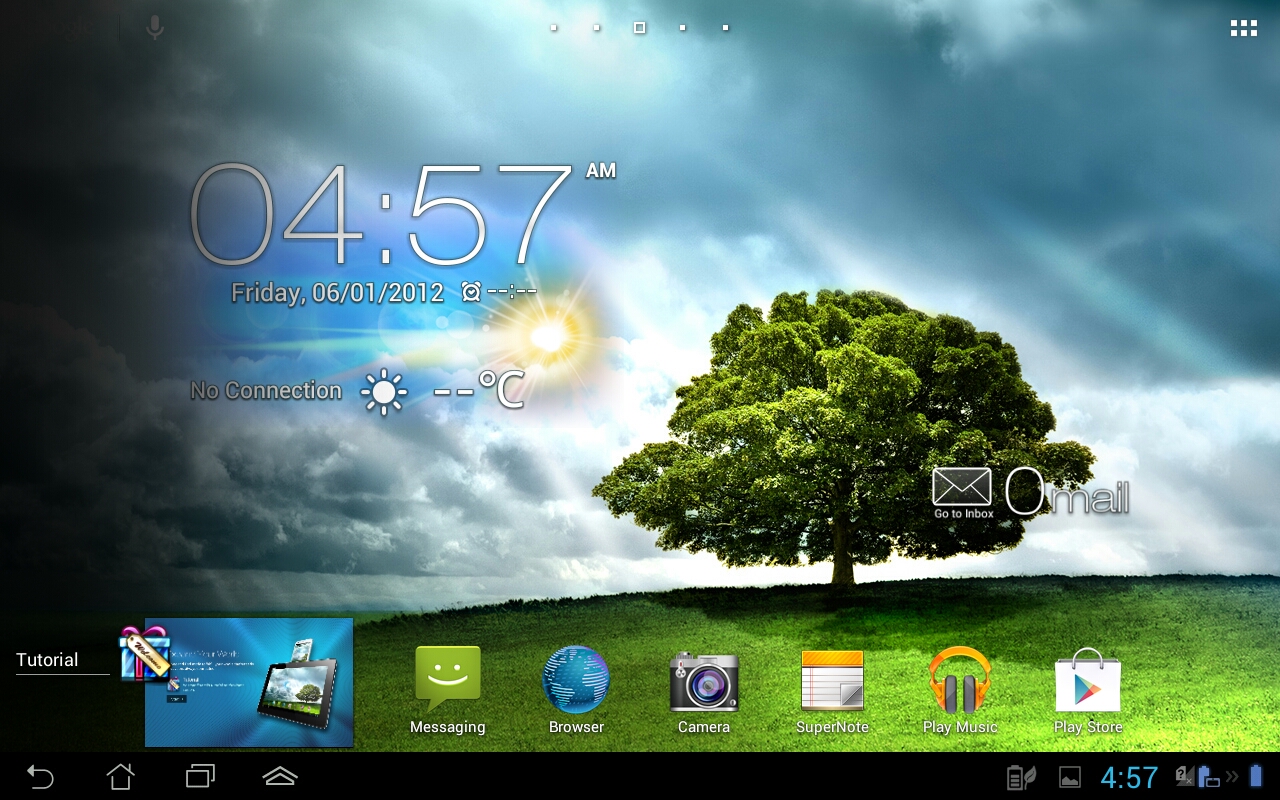
Task: Tap the --°C temperature reading
Action: point(479,390)
